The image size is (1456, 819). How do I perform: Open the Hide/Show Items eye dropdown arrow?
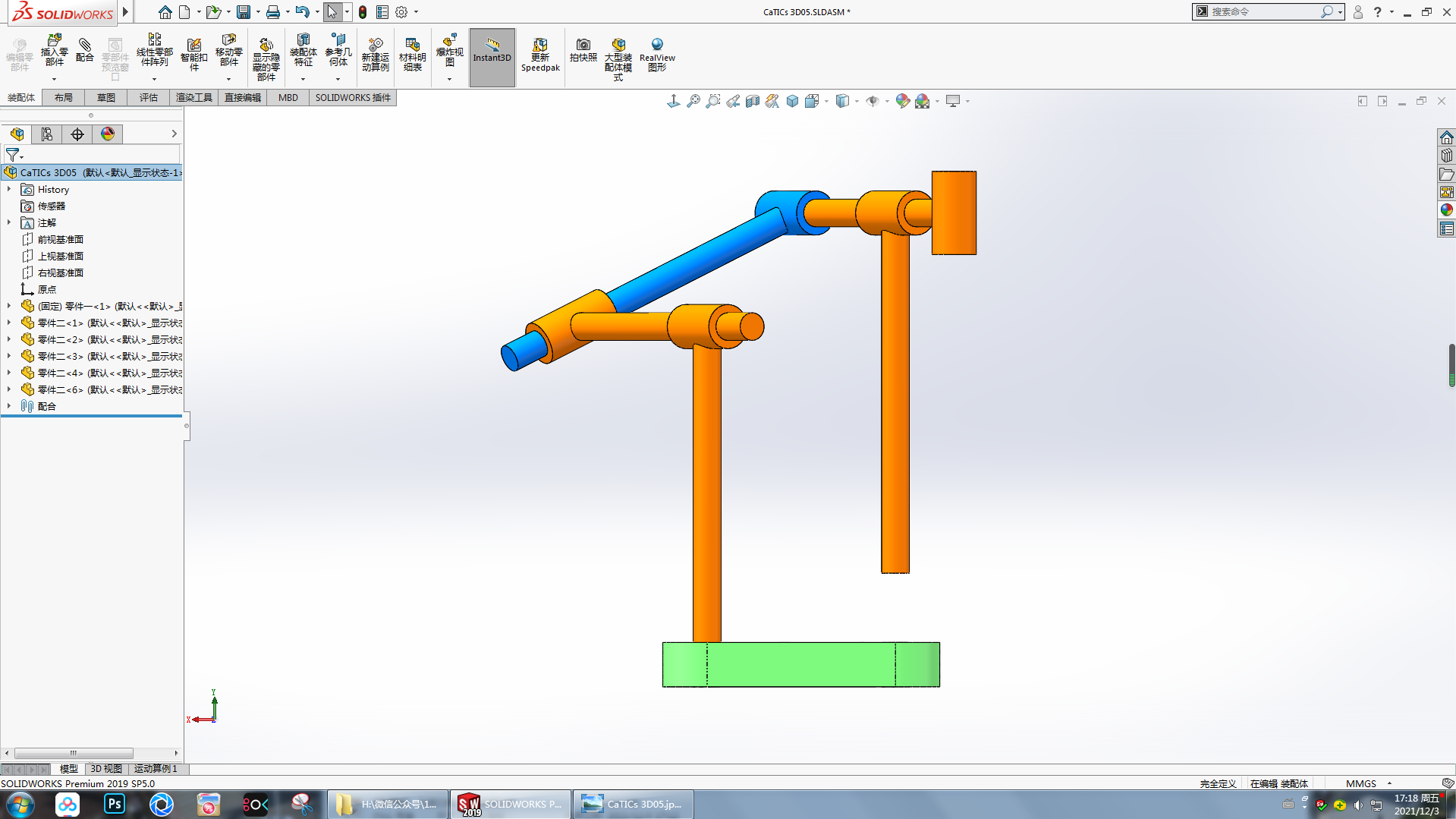[887, 101]
